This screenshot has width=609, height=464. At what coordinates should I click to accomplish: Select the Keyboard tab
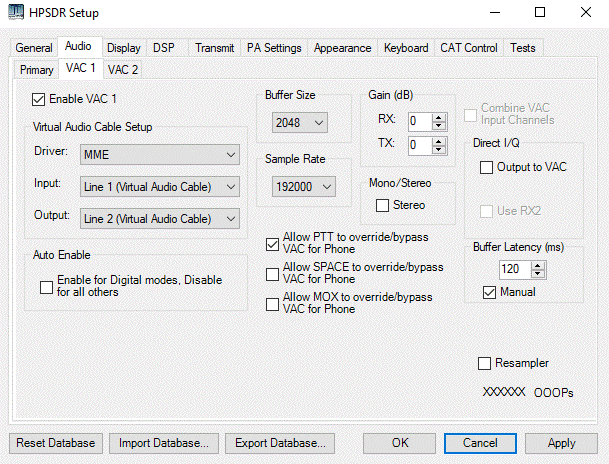406,48
